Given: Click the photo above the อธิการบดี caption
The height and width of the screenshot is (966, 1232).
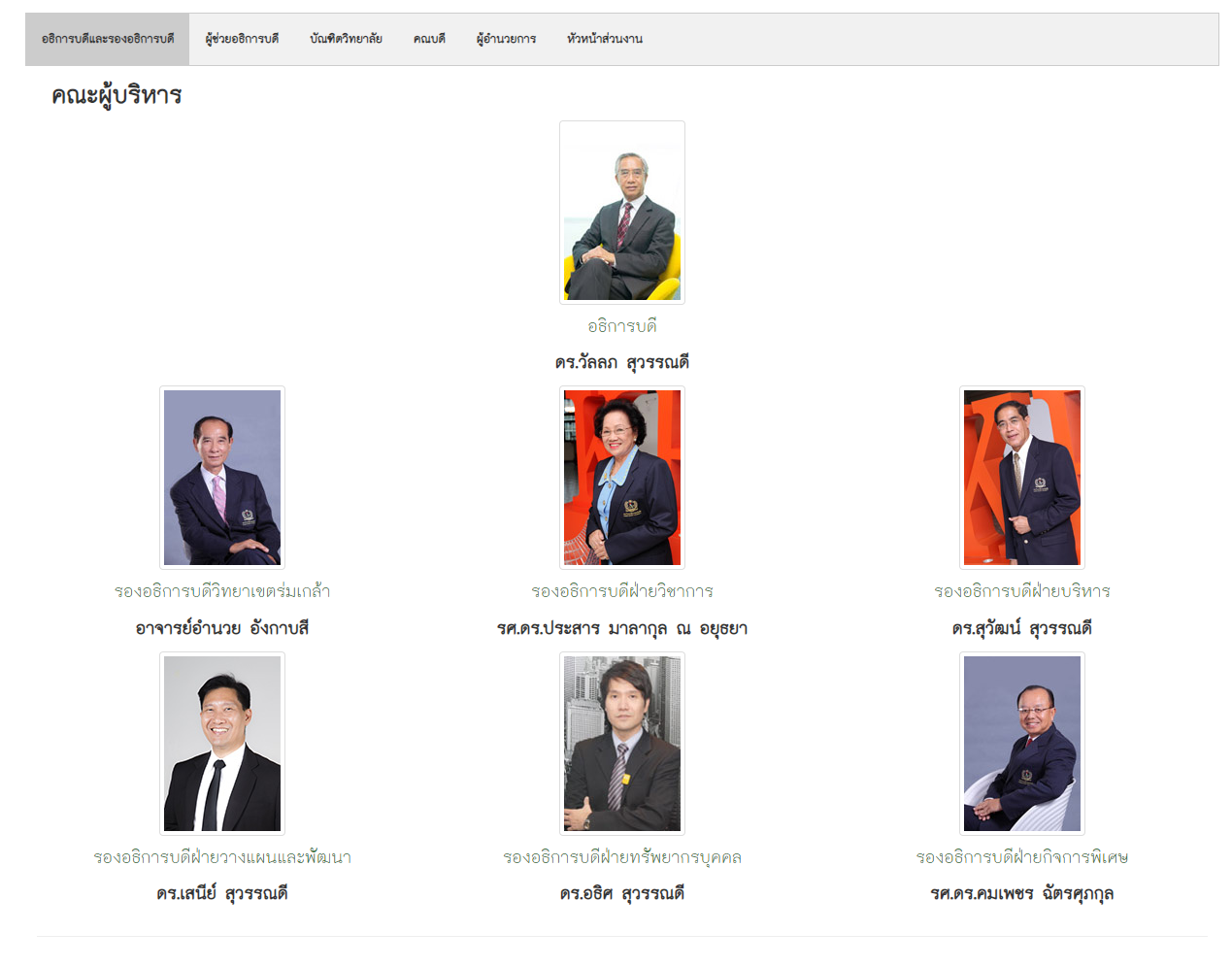Looking at the screenshot, I should click(x=622, y=213).
